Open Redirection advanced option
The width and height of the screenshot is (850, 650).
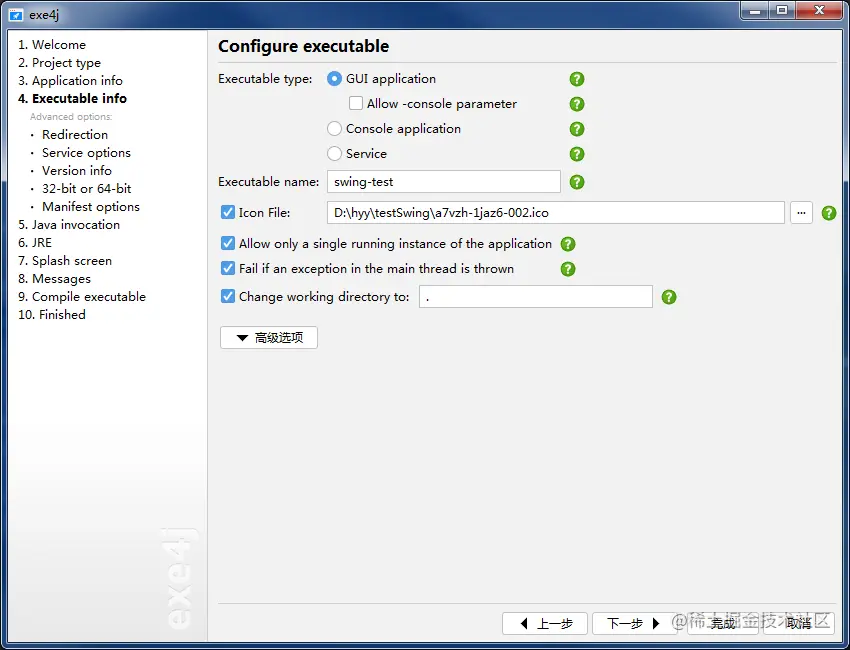pos(75,134)
